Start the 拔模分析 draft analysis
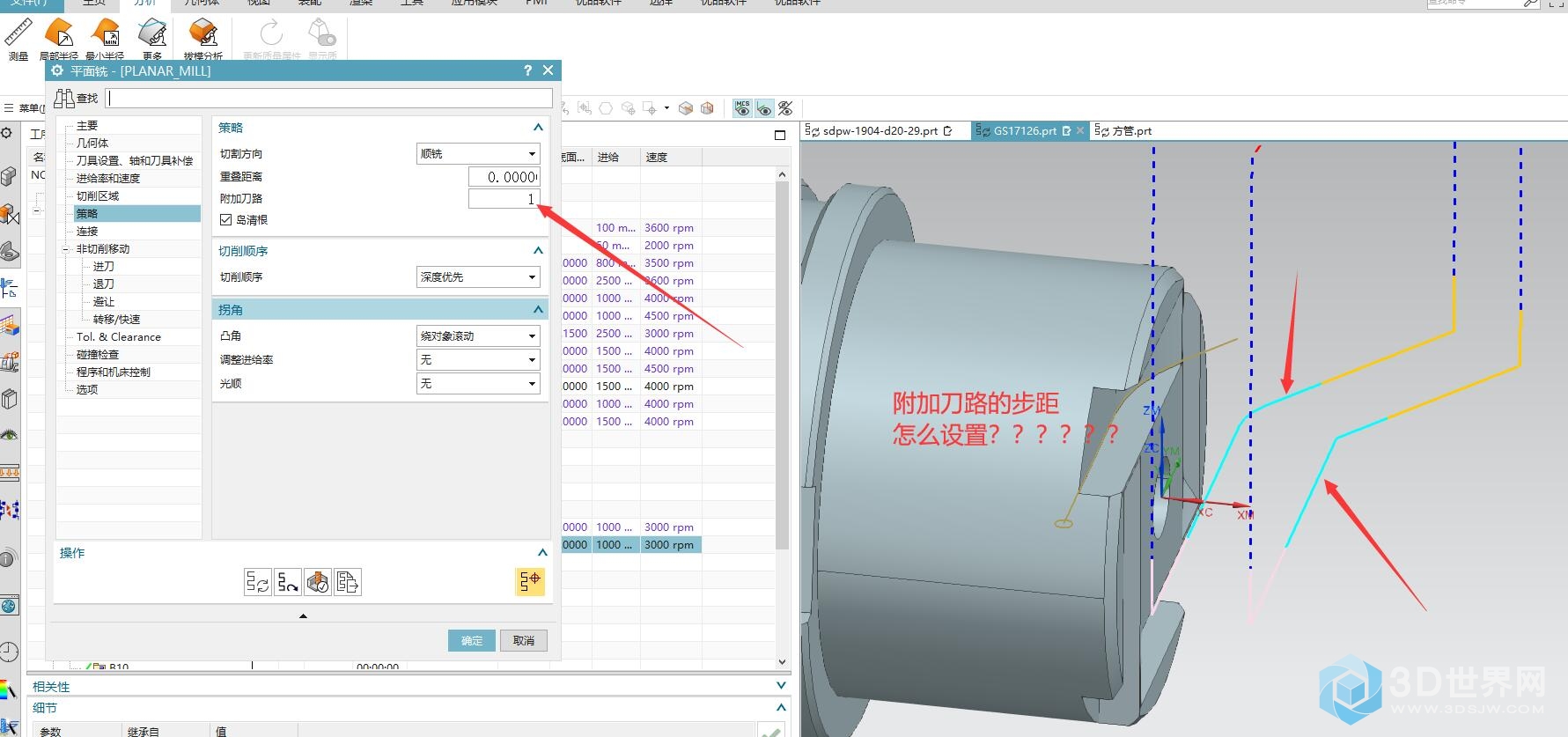The width and height of the screenshot is (1568, 737). [203, 39]
